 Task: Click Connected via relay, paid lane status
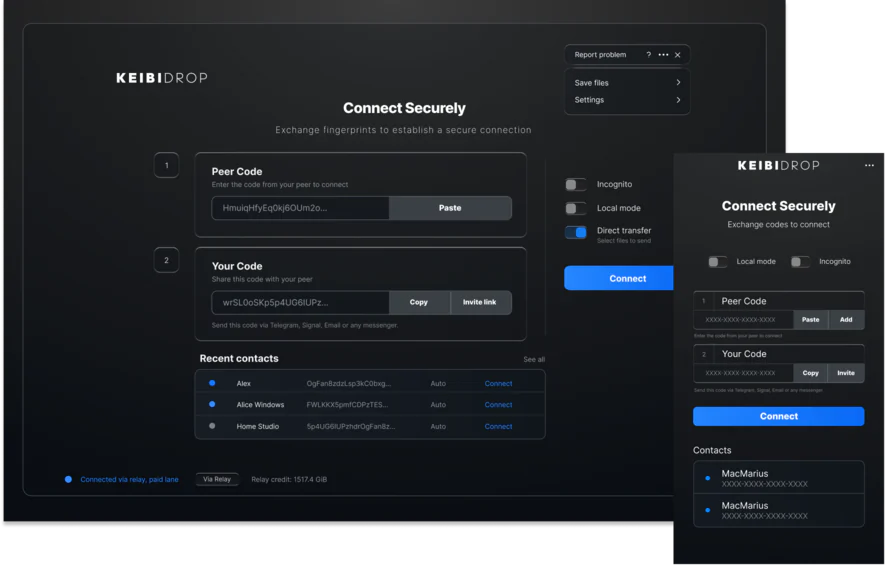(129, 479)
